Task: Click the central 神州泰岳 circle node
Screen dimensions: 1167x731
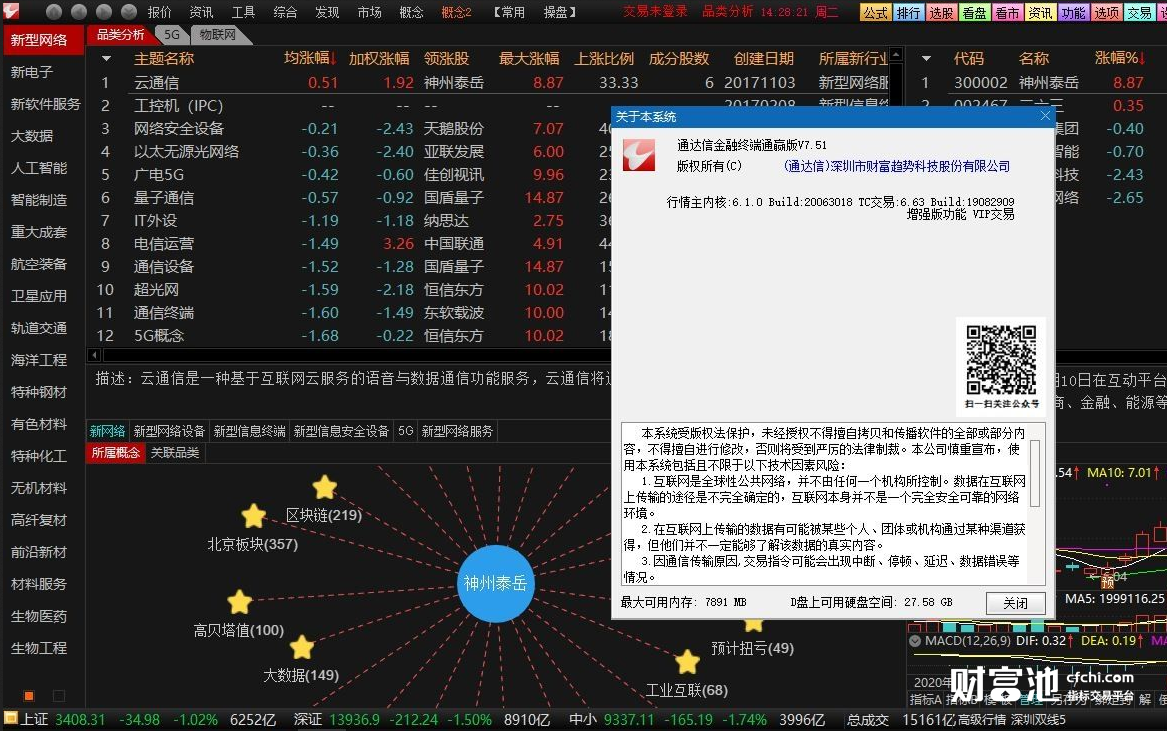Action: point(496,583)
